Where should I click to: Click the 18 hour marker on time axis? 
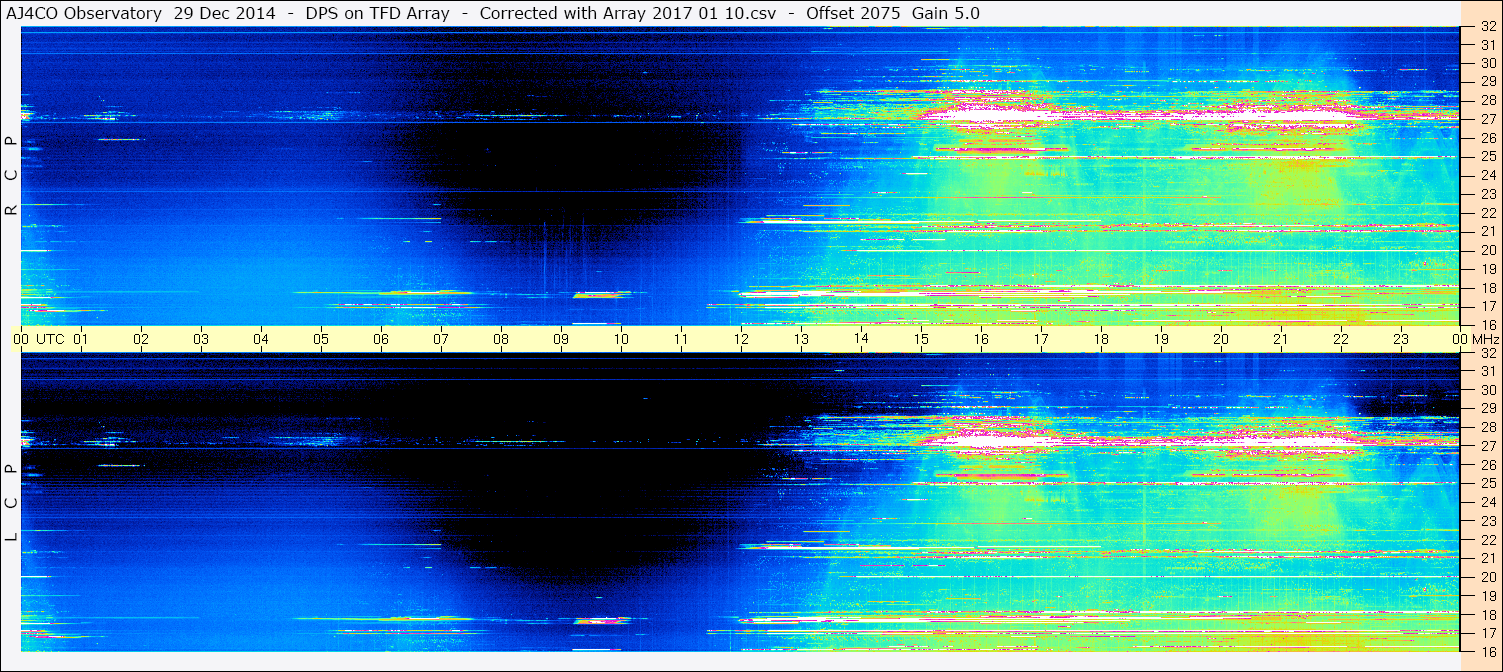(x=1101, y=339)
